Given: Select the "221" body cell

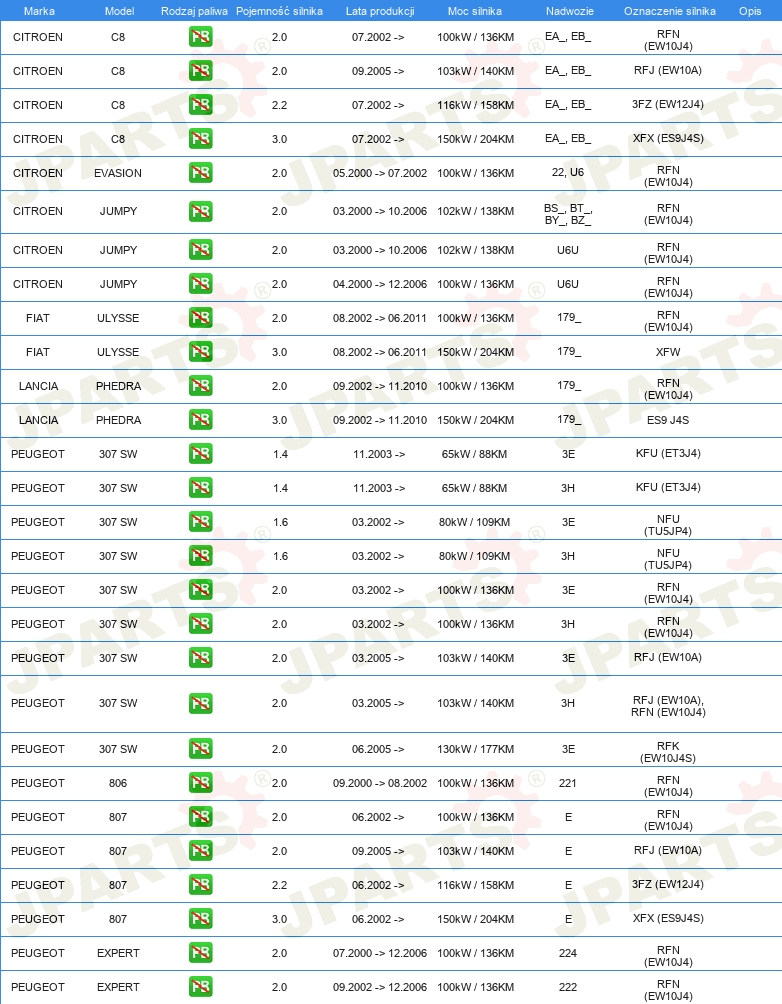Looking at the screenshot, I should coord(567,782).
